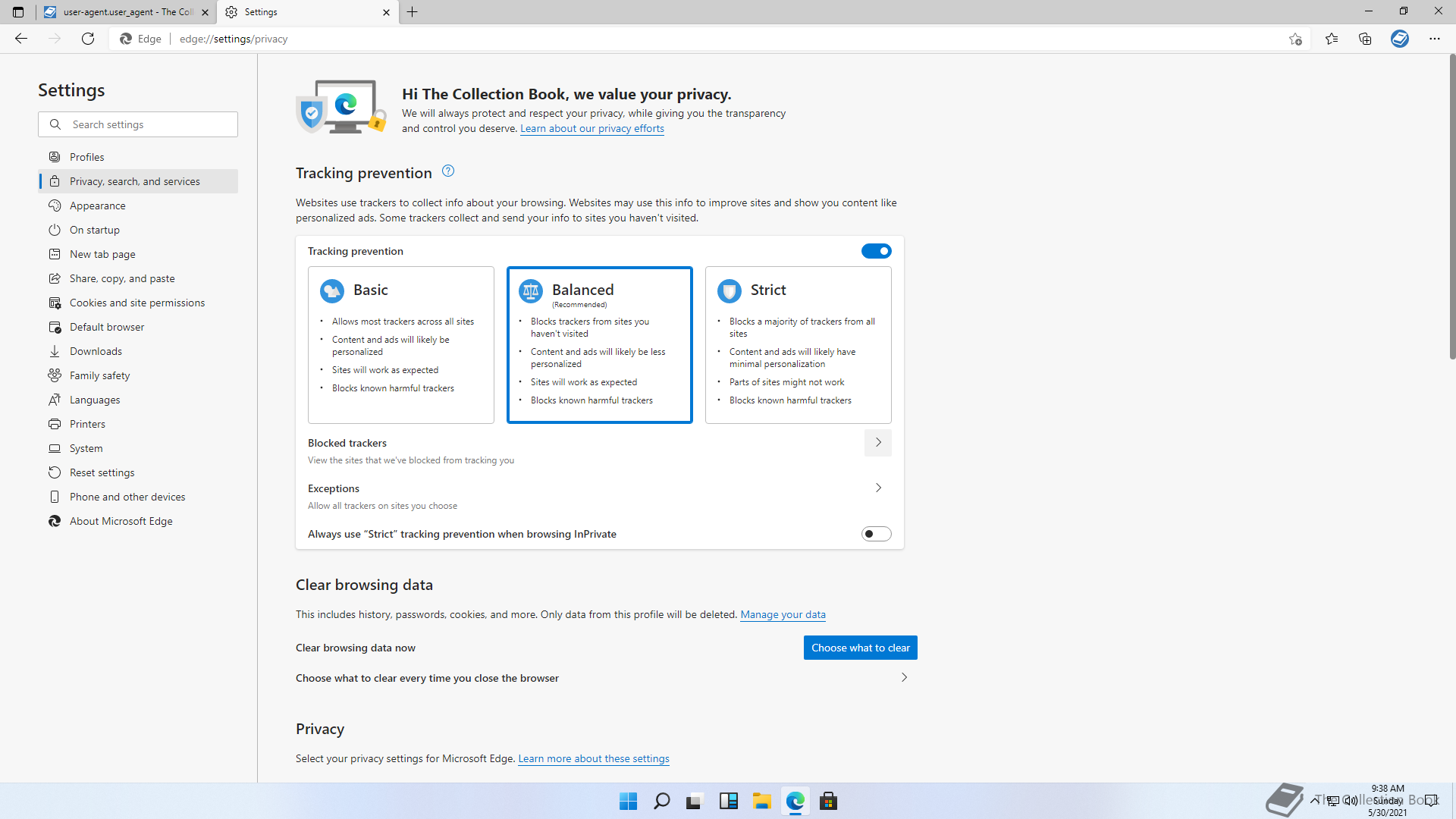Open System settings section
Viewport: 1456px width, 819px height.
pos(138,448)
